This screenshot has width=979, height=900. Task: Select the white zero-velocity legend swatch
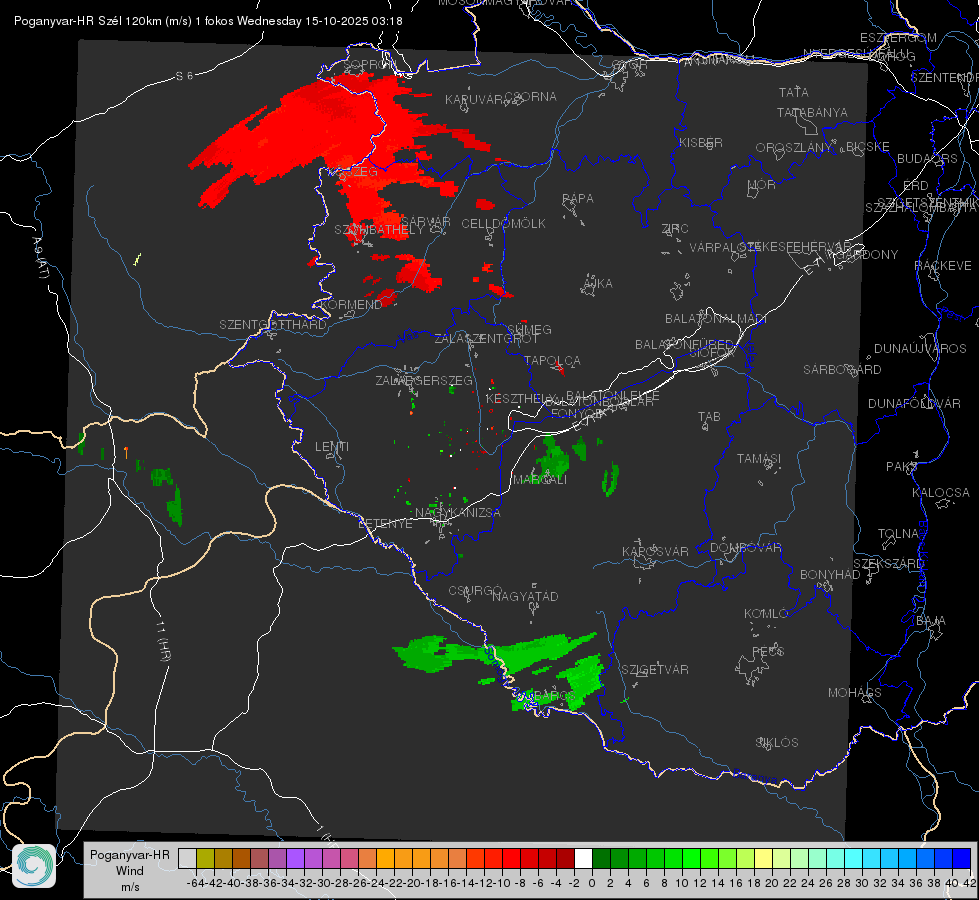[583, 858]
